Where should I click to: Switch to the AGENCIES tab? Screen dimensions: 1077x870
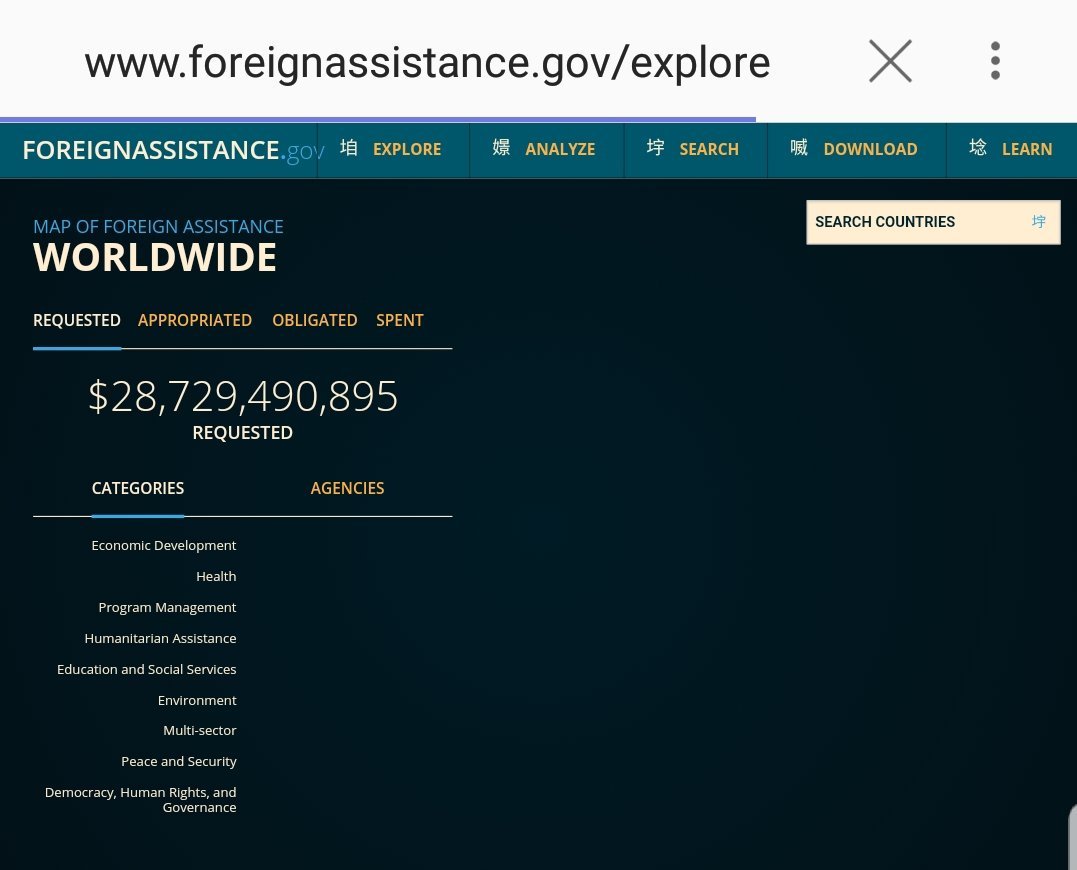[347, 488]
